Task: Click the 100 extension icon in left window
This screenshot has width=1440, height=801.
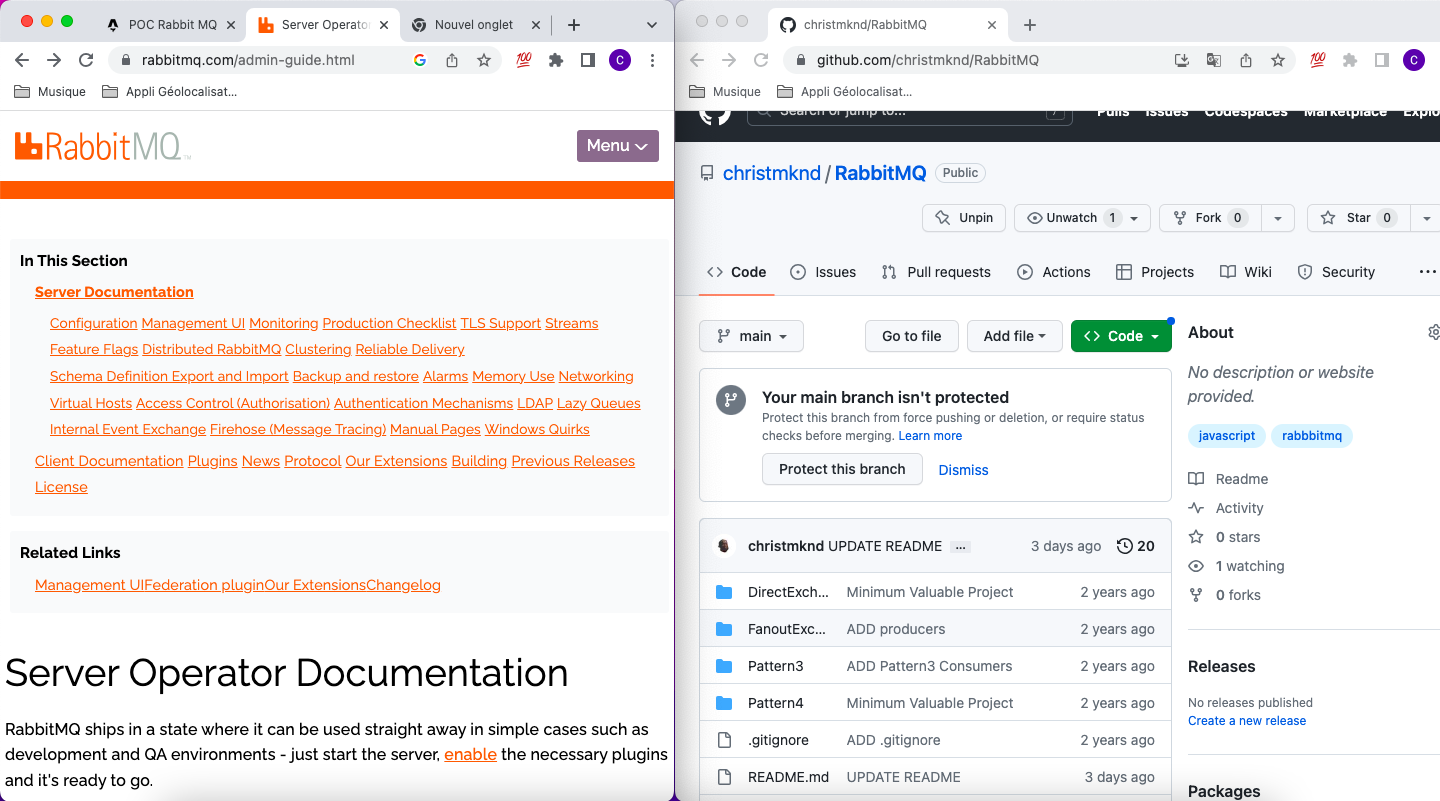Action: point(524,60)
